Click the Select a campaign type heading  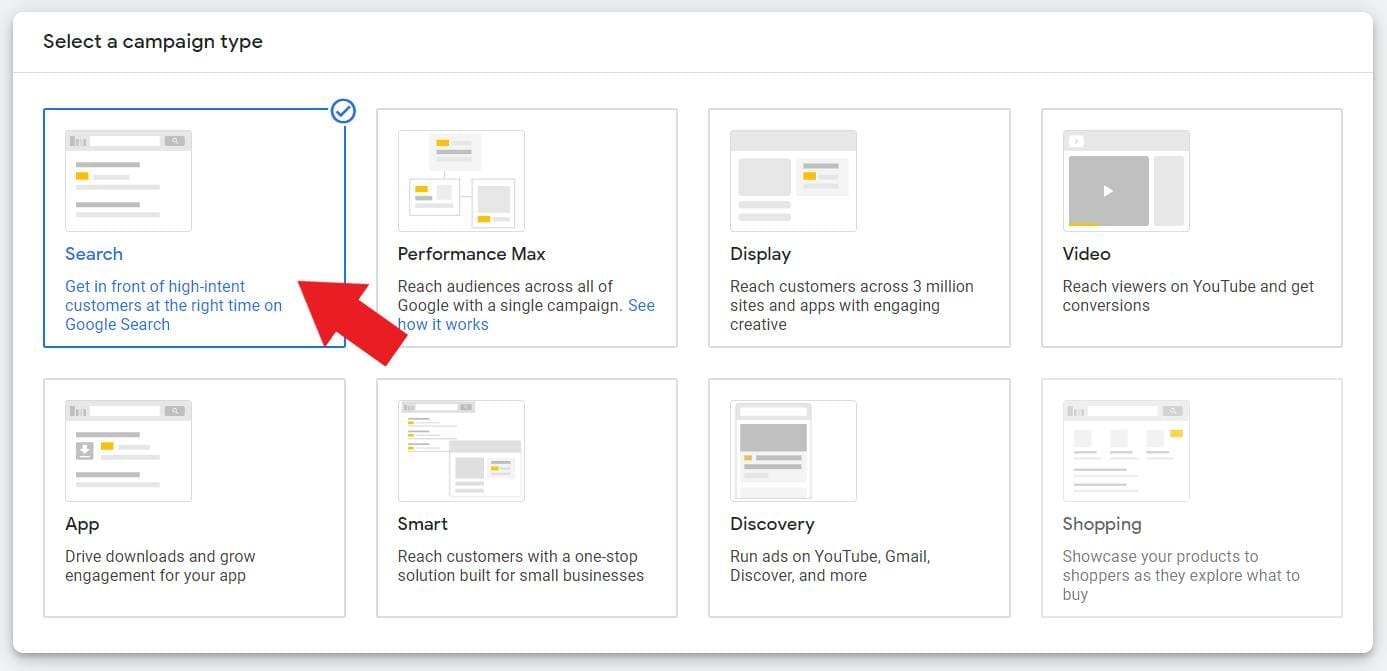coord(152,41)
